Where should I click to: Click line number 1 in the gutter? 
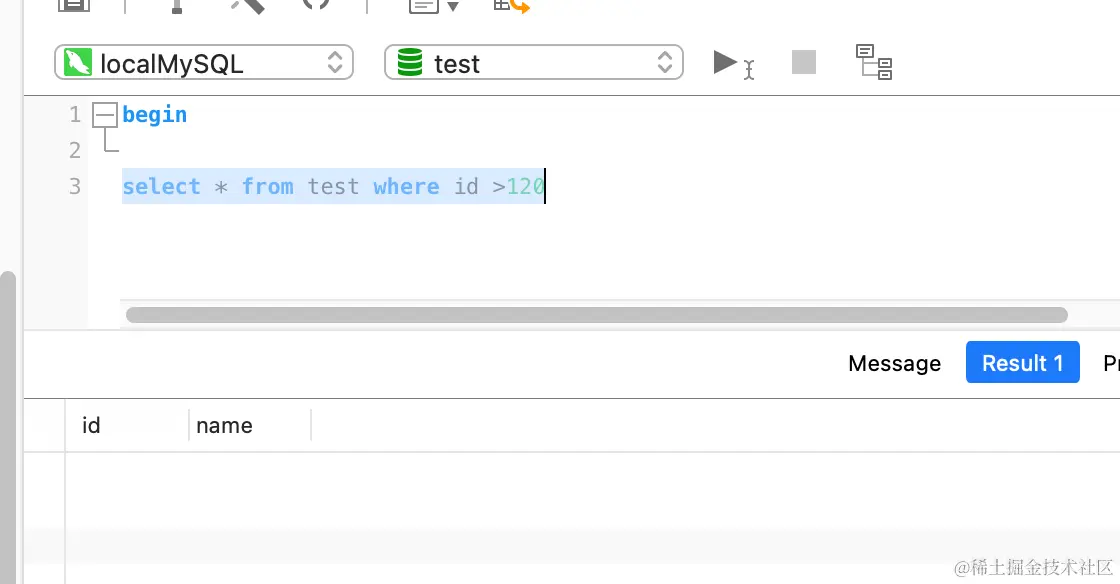click(x=75, y=114)
